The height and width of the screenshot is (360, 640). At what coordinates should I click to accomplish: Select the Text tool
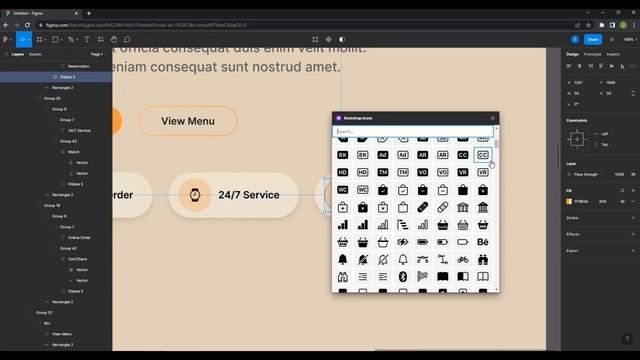pos(87,40)
